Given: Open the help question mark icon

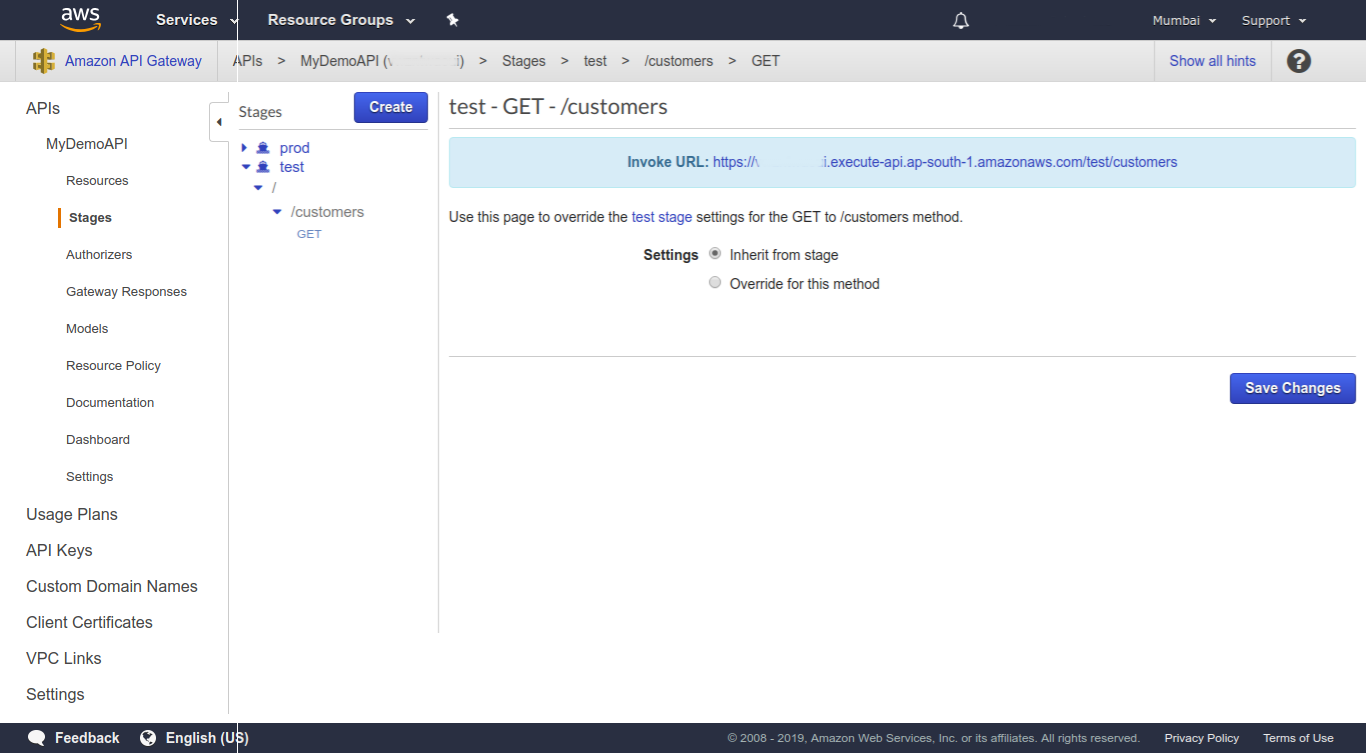Looking at the screenshot, I should point(1298,61).
